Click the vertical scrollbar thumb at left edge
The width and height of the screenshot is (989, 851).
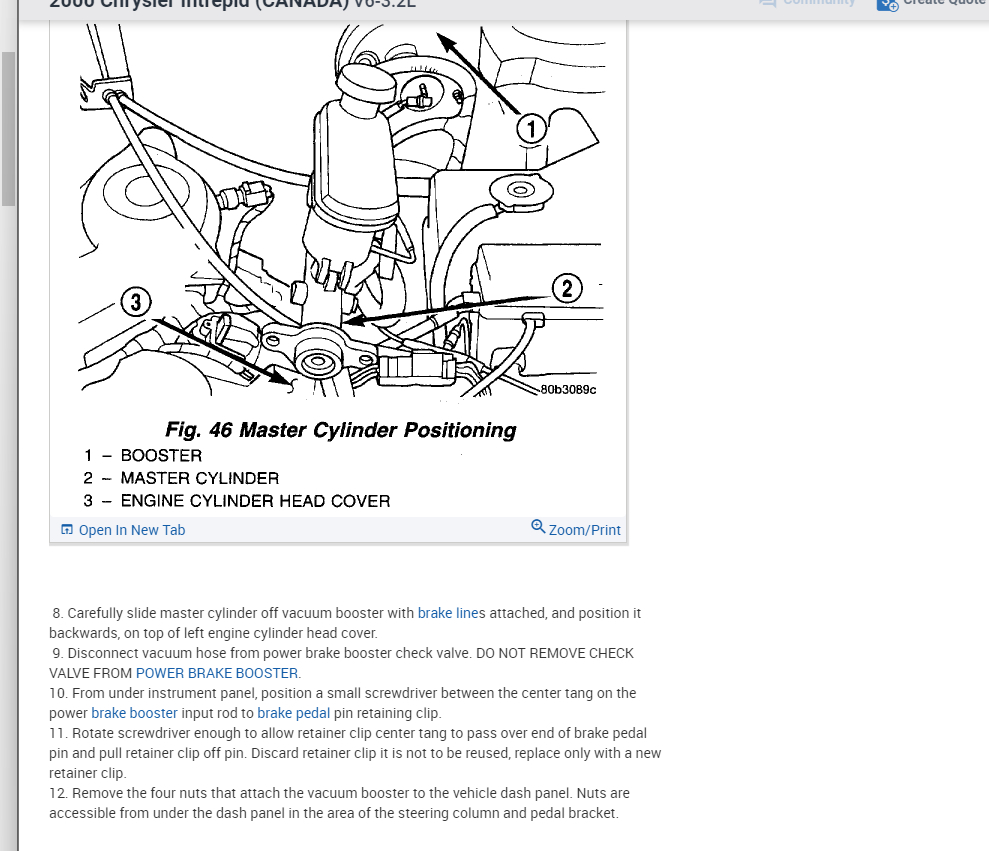pyautogui.click(x=8, y=129)
